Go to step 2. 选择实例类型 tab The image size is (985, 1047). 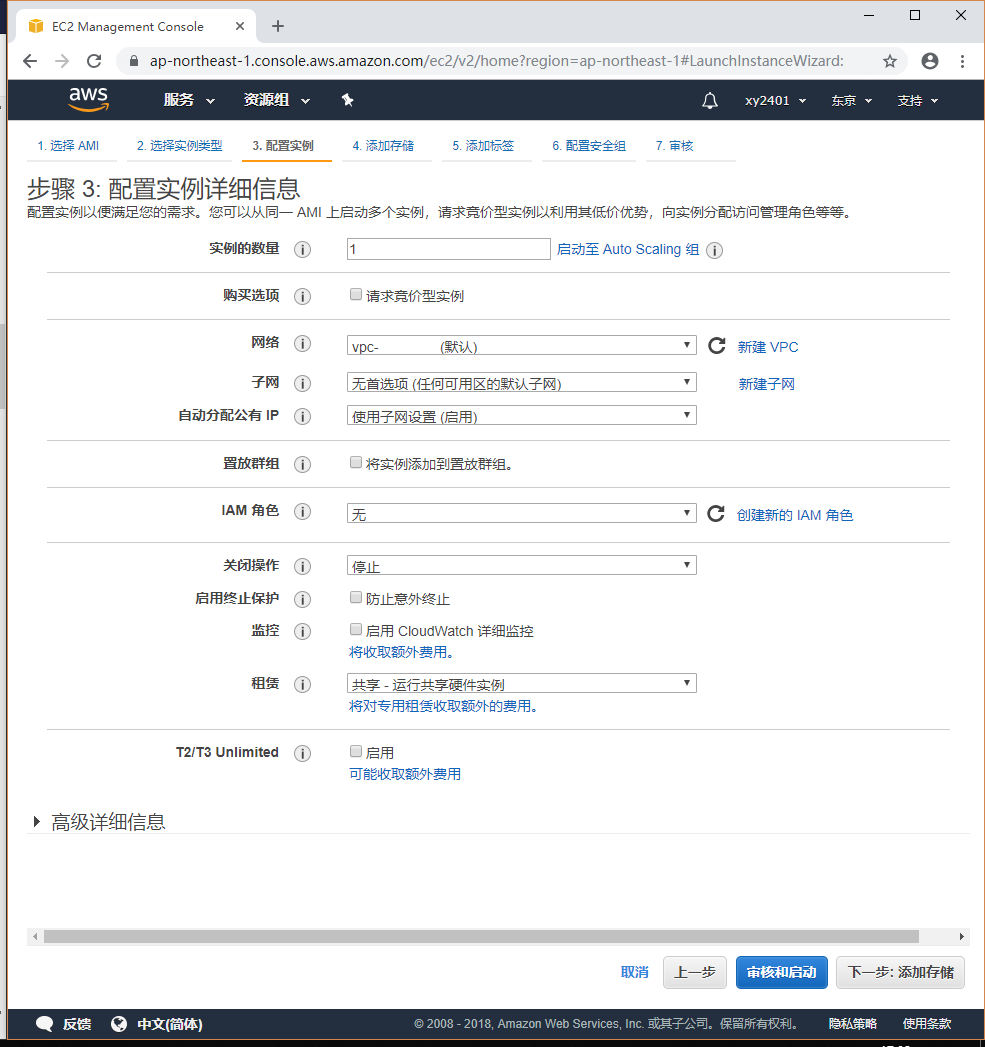tap(180, 146)
